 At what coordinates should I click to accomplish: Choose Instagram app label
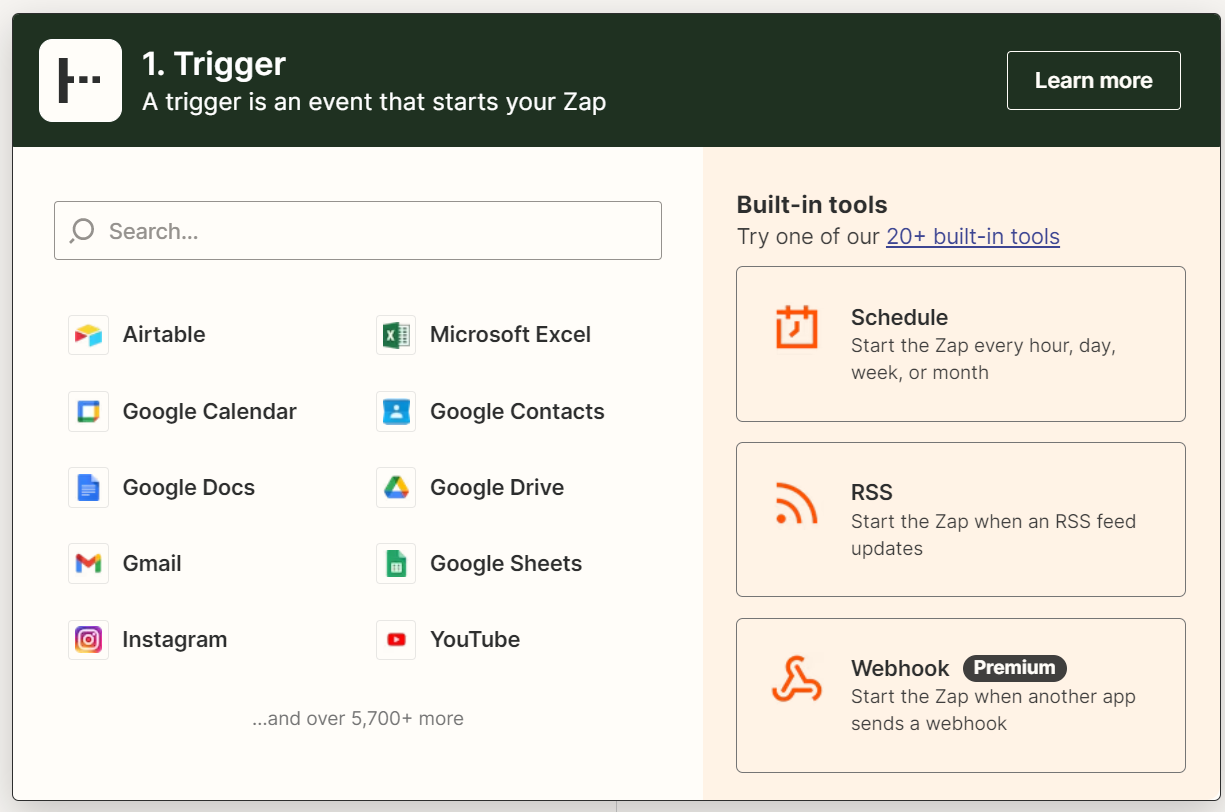[175, 640]
